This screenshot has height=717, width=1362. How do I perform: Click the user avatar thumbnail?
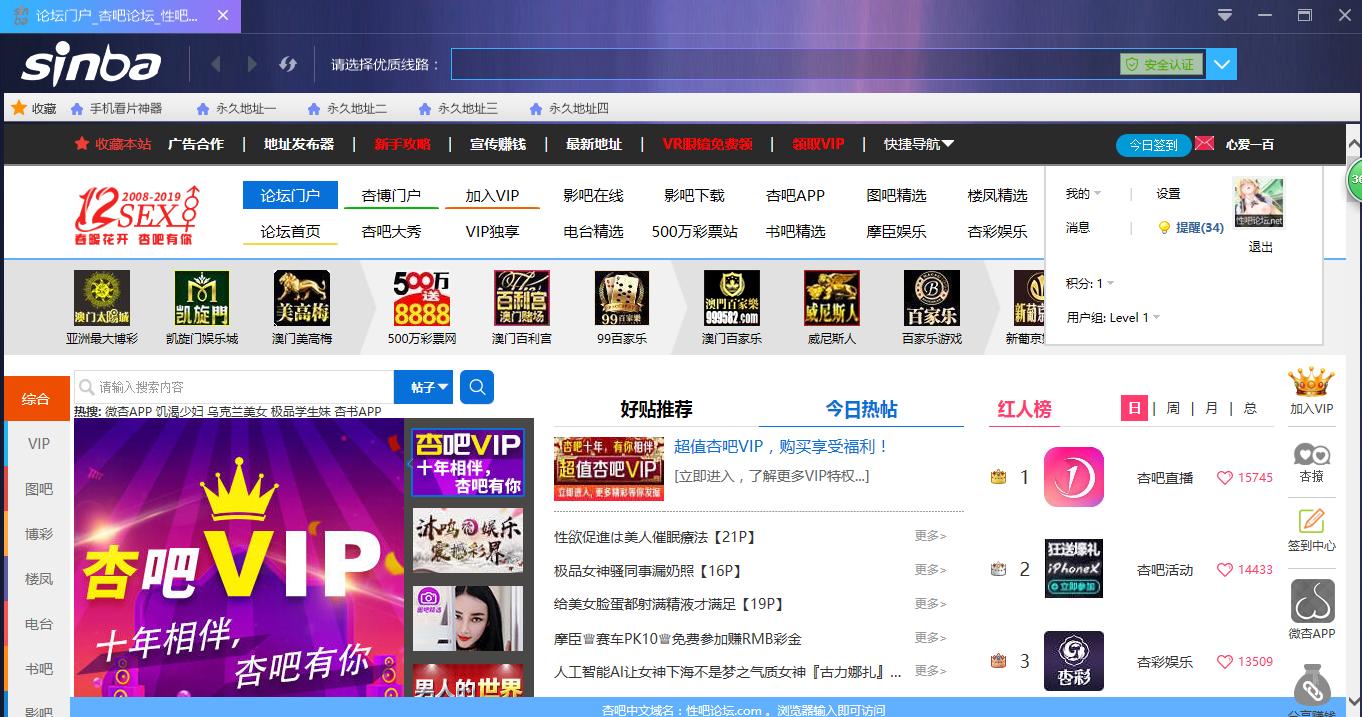tap(1259, 203)
